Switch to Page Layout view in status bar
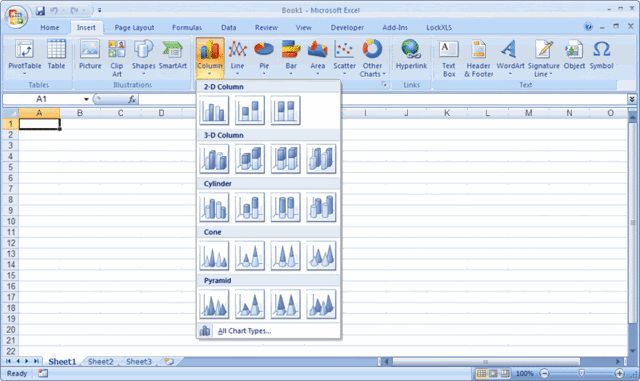 (x=493, y=373)
